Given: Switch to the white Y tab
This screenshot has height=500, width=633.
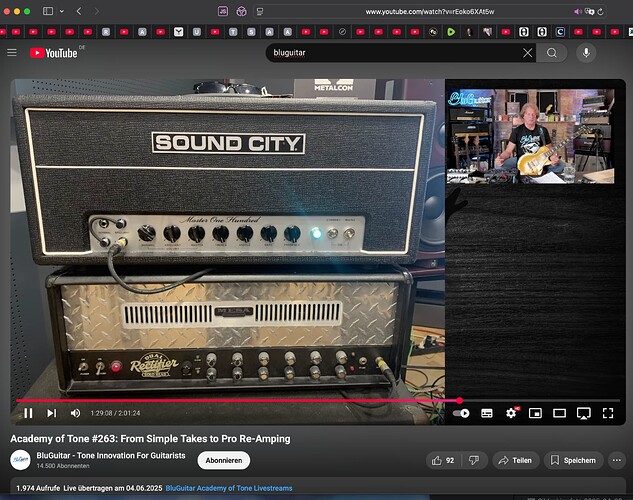Looking at the screenshot, I should point(178,32).
